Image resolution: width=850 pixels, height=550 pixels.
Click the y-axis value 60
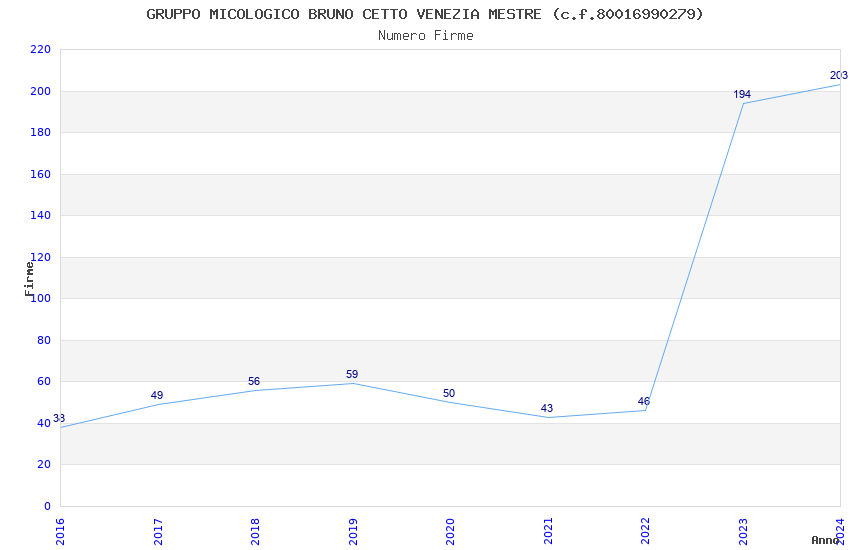point(44,381)
